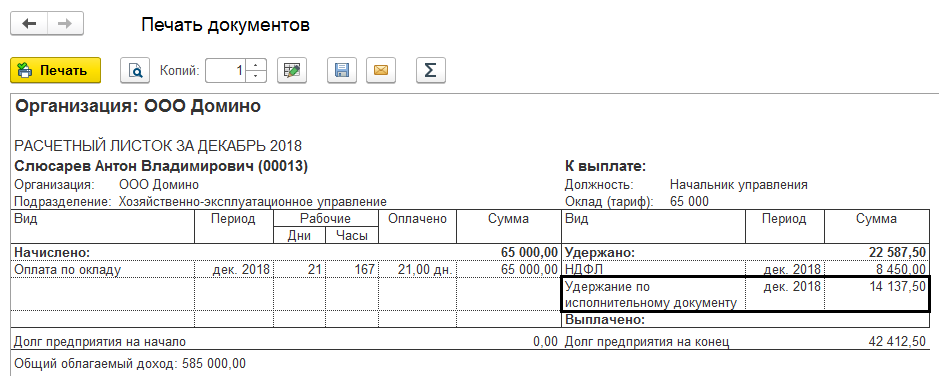Viewport: 939px width, 376px height.
Task: Select the Долг предприятия на конец value
Action: coord(898,342)
